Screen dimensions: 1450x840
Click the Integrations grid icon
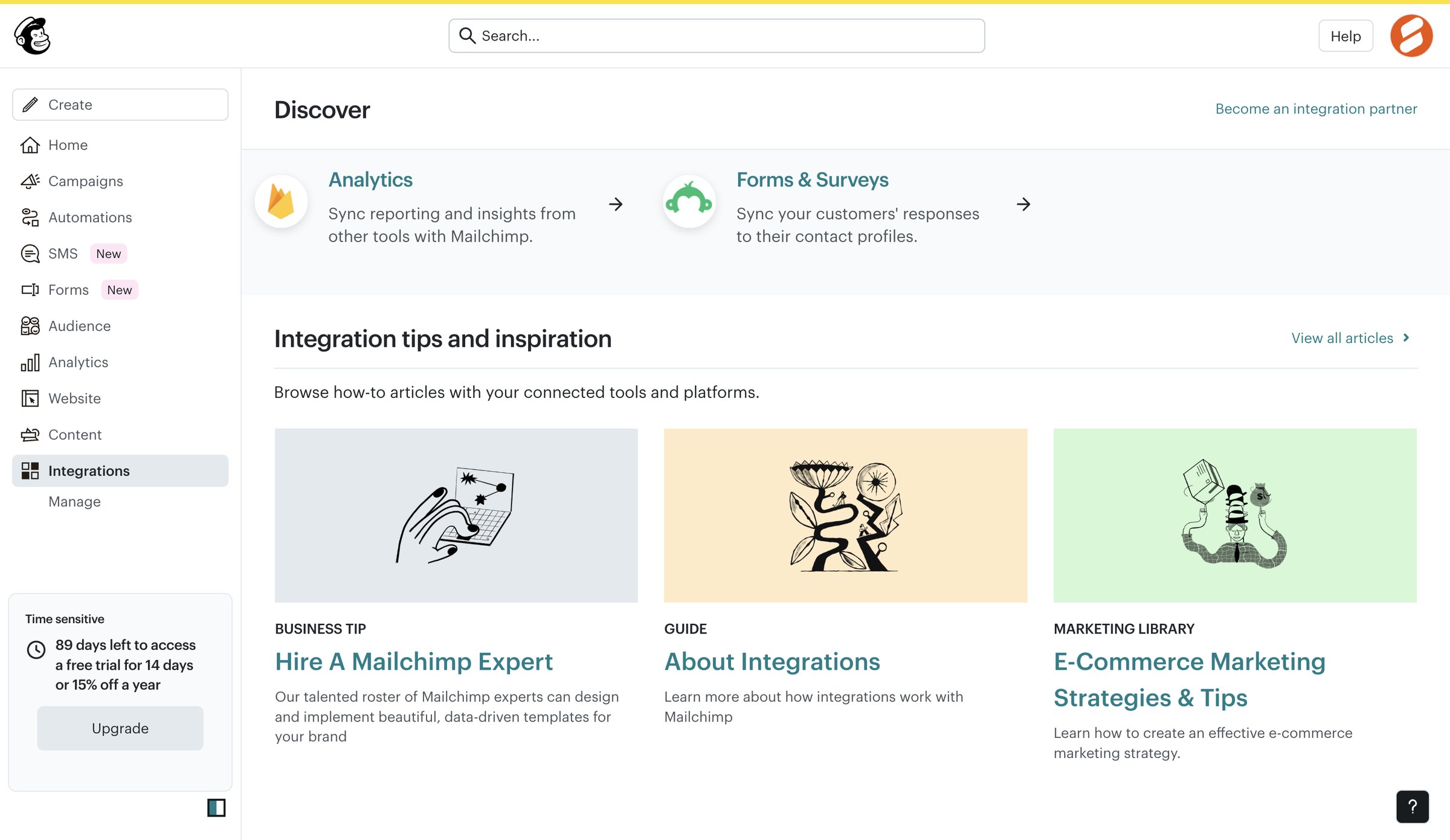pyautogui.click(x=30, y=471)
